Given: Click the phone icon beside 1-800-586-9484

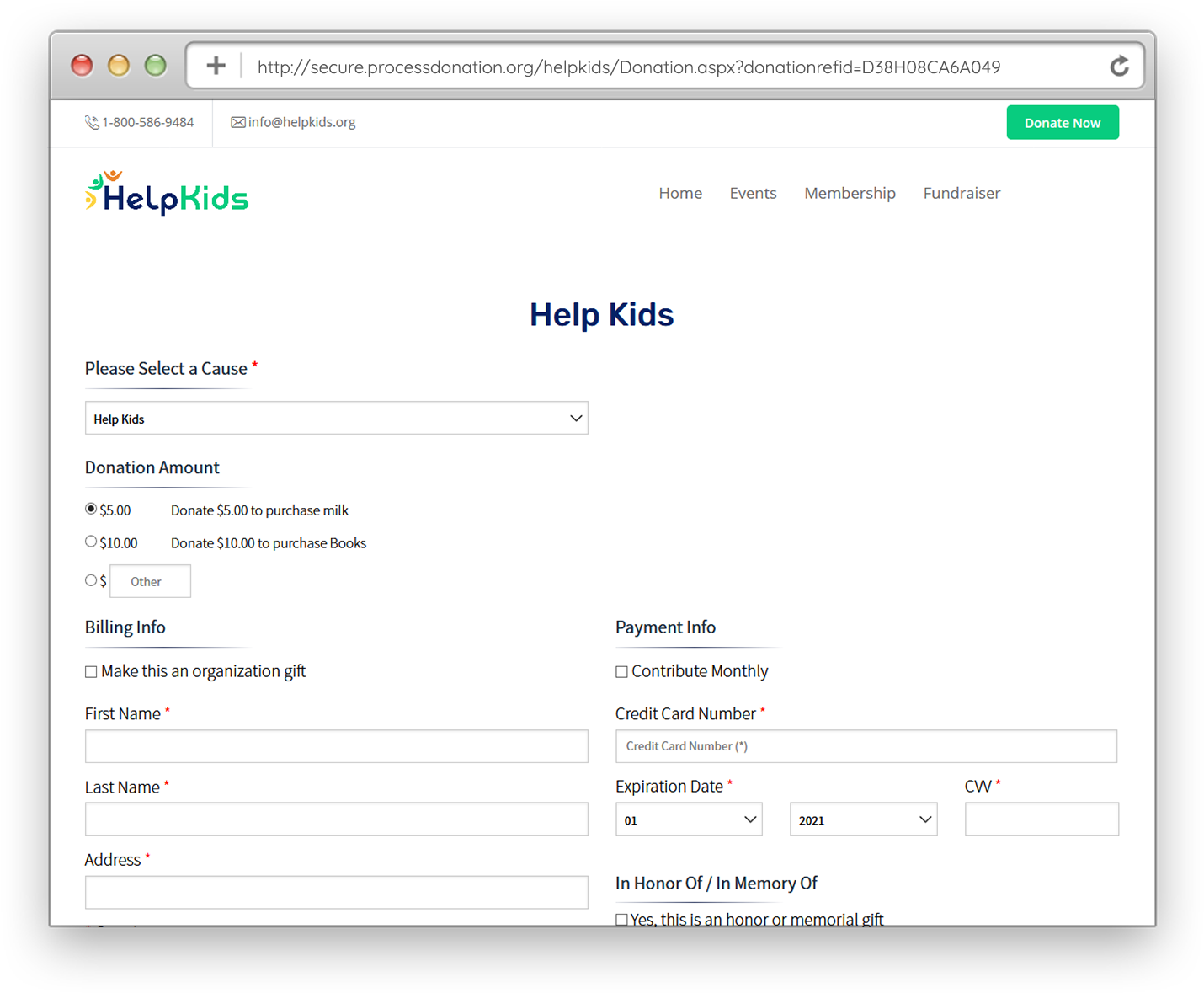Looking at the screenshot, I should point(92,122).
